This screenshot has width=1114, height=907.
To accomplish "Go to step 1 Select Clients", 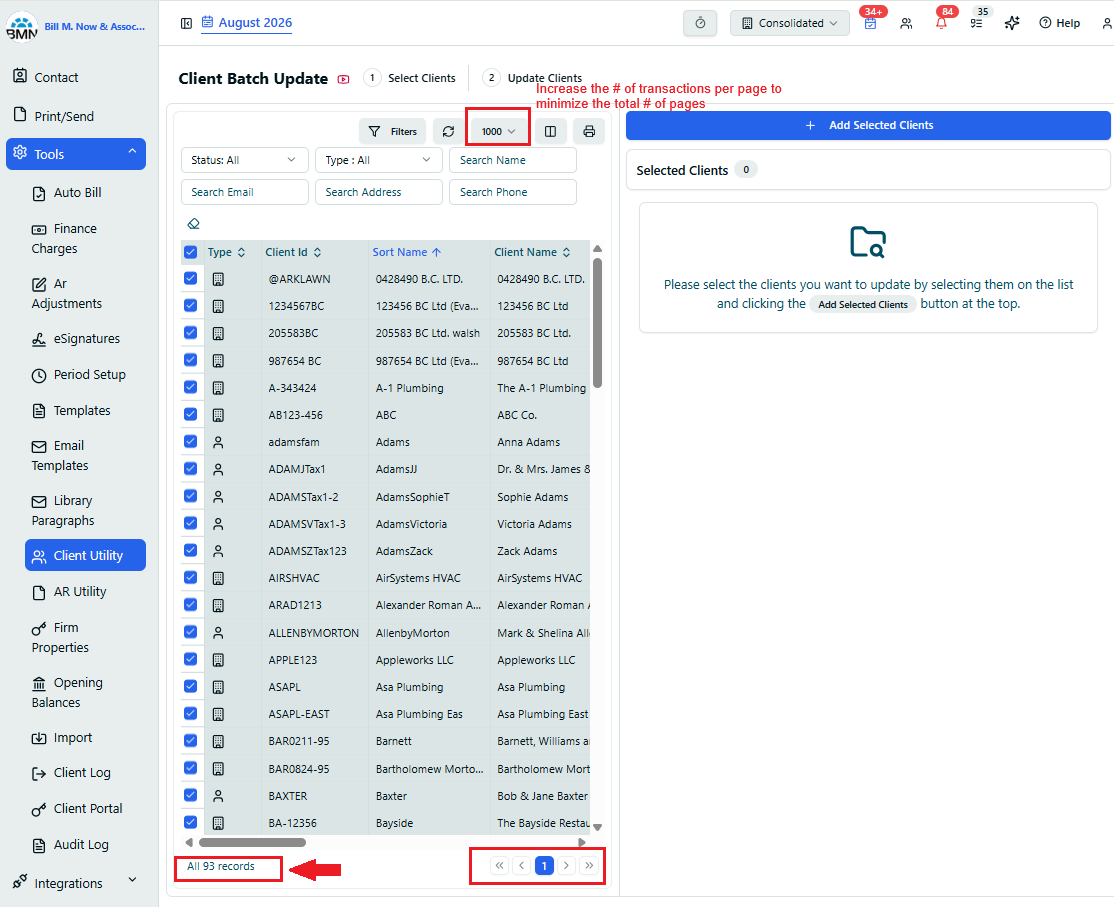I will tap(410, 78).
